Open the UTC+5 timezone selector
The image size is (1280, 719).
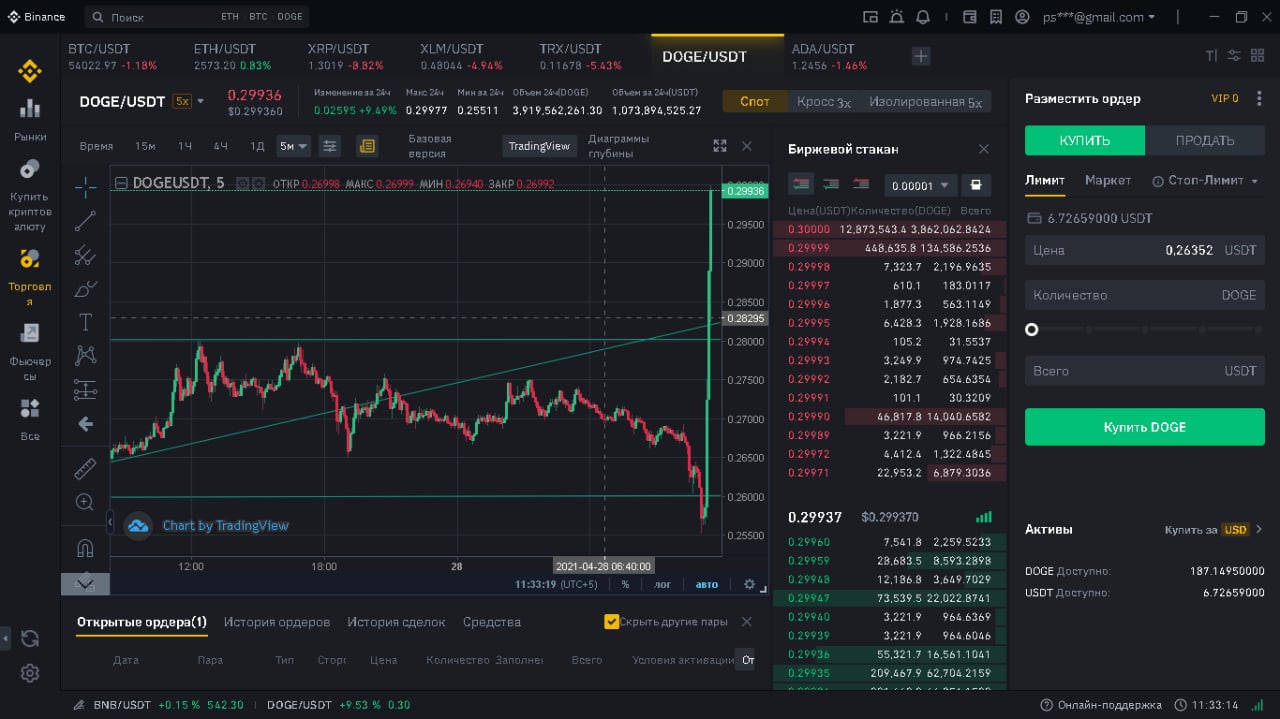555,584
